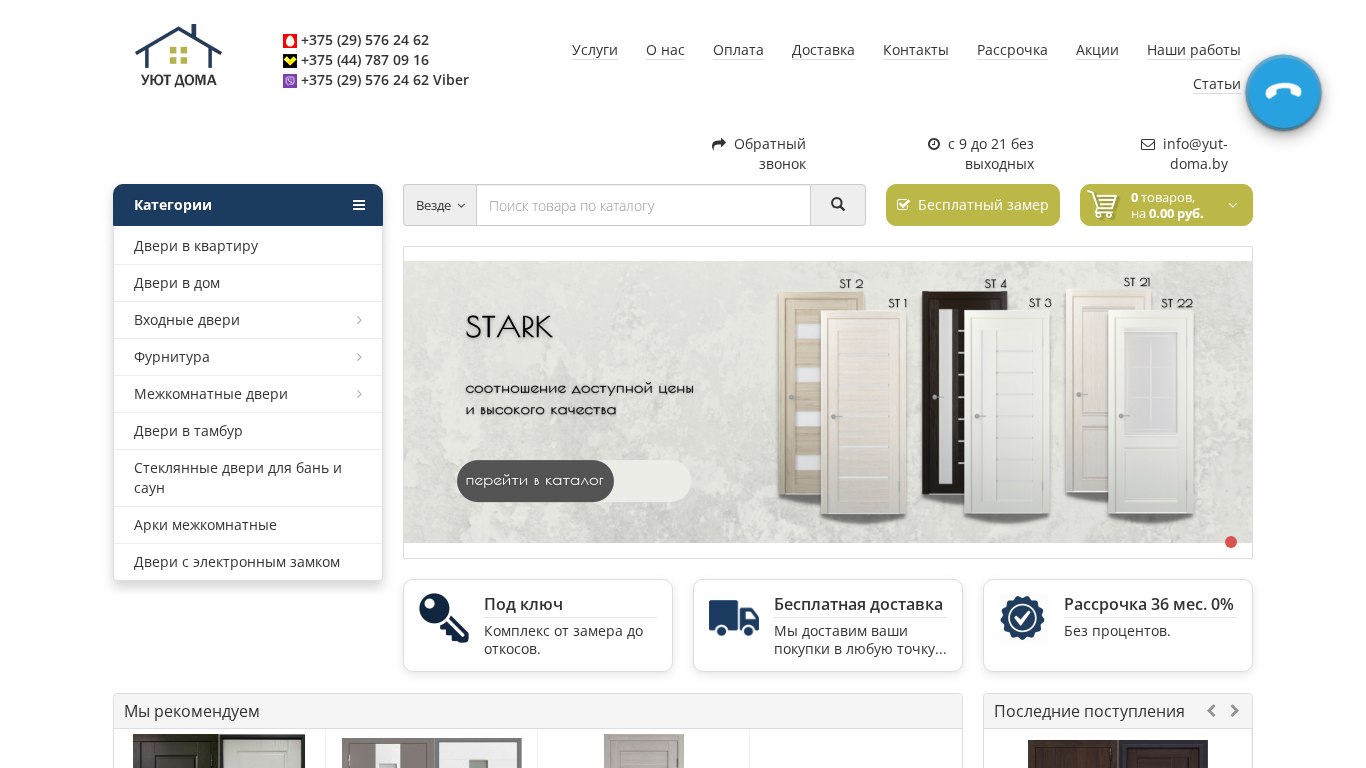
Task: Click the с 9 до 21 без выходных text
Action: [x=991, y=154]
